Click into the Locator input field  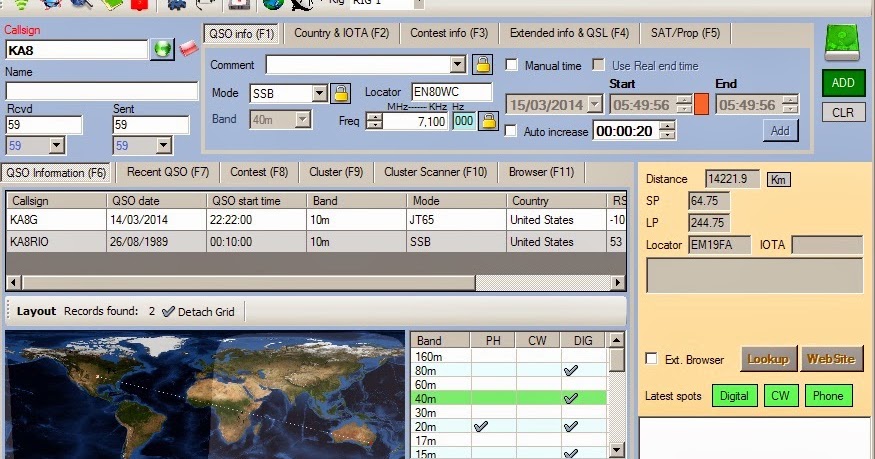point(452,92)
